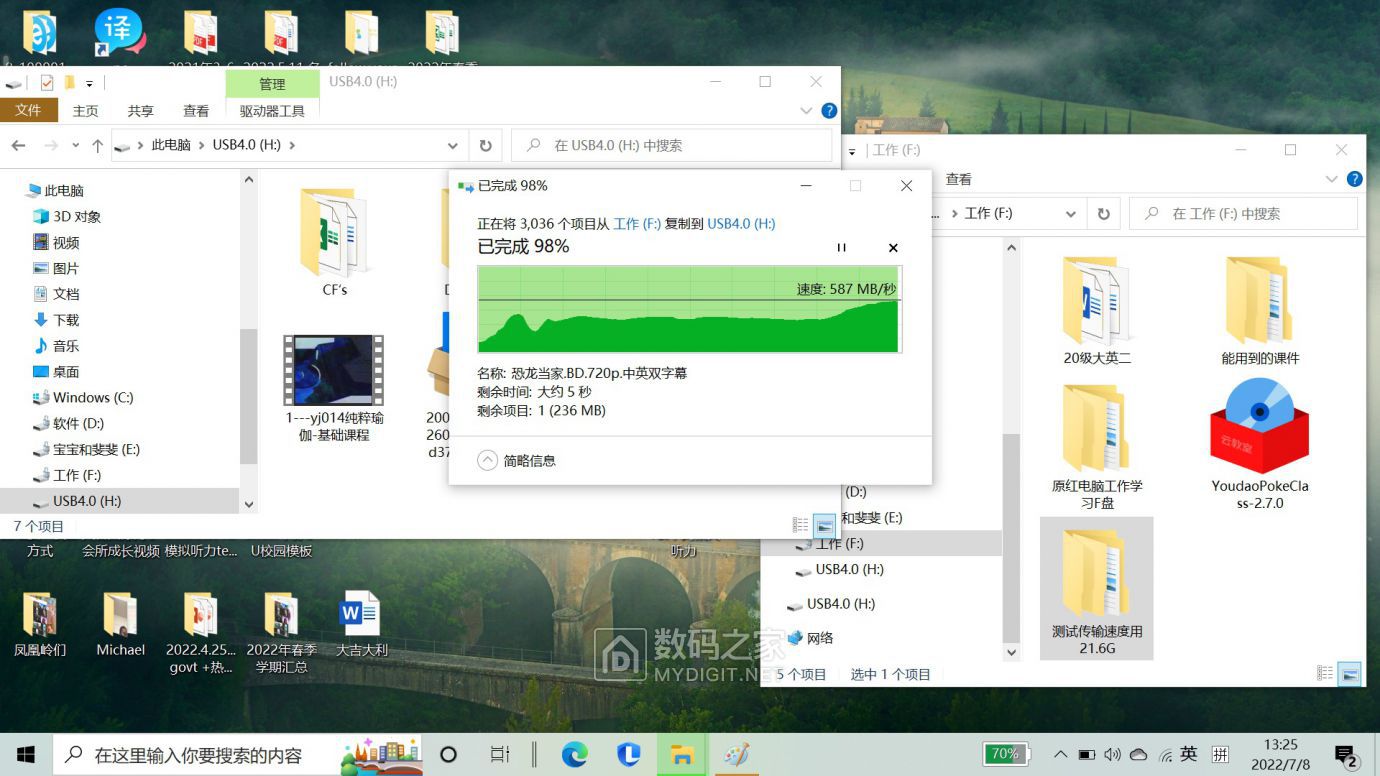Click the copy speed progress graph
The image size is (1380, 776).
[689, 309]
